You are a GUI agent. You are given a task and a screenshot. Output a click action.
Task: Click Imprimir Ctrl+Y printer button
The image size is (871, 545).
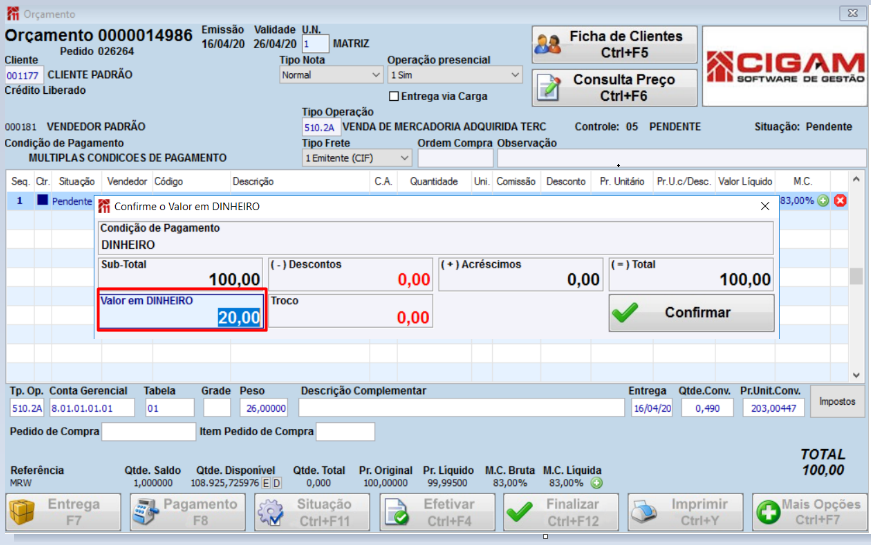coord(685,512)
